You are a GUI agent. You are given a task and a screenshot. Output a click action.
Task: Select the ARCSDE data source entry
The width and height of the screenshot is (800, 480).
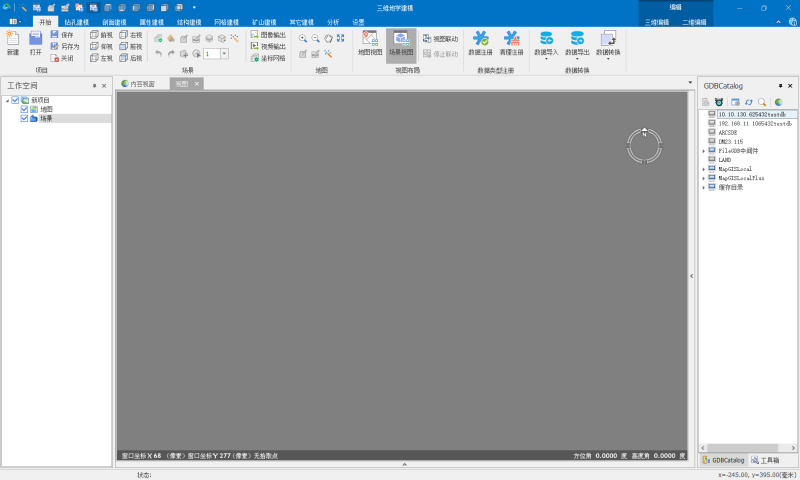727,132
